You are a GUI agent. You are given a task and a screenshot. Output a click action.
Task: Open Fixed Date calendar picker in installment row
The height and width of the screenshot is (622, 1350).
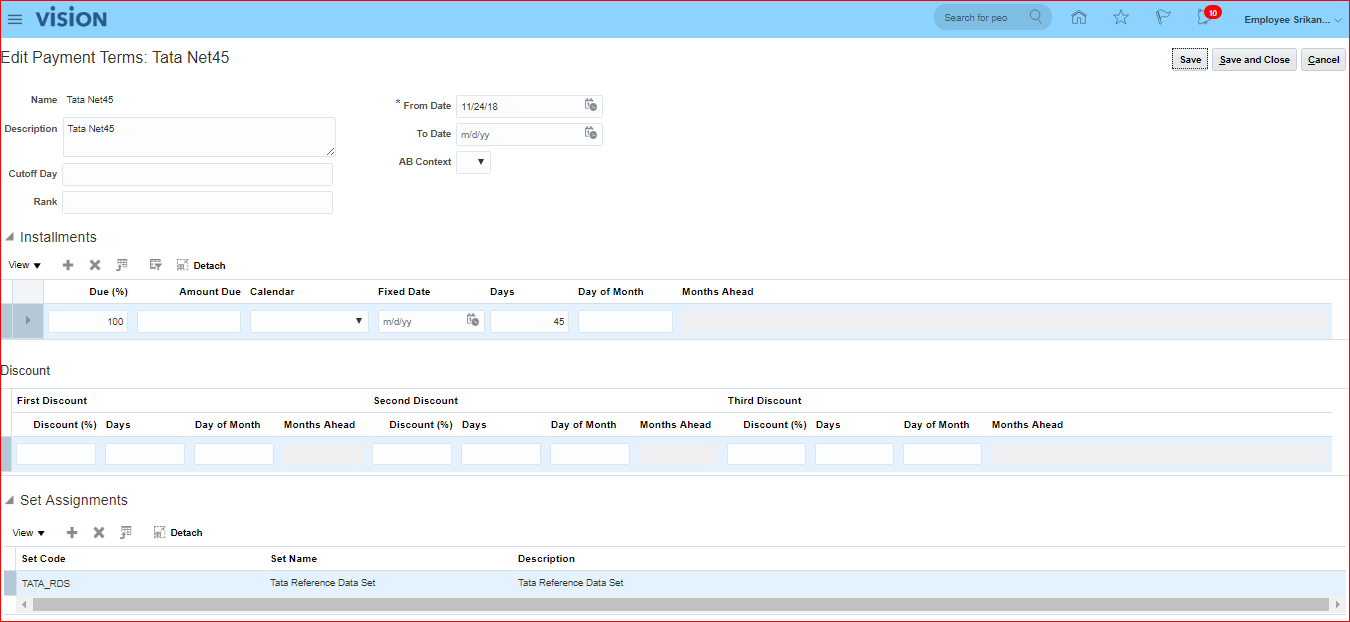coord(473,321)
